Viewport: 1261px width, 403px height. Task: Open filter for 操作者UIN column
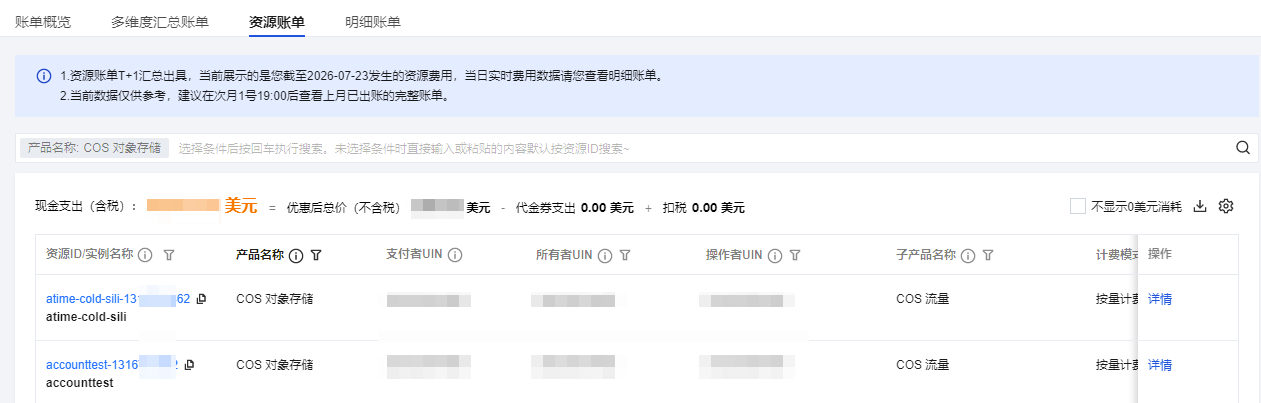(795, 256)
